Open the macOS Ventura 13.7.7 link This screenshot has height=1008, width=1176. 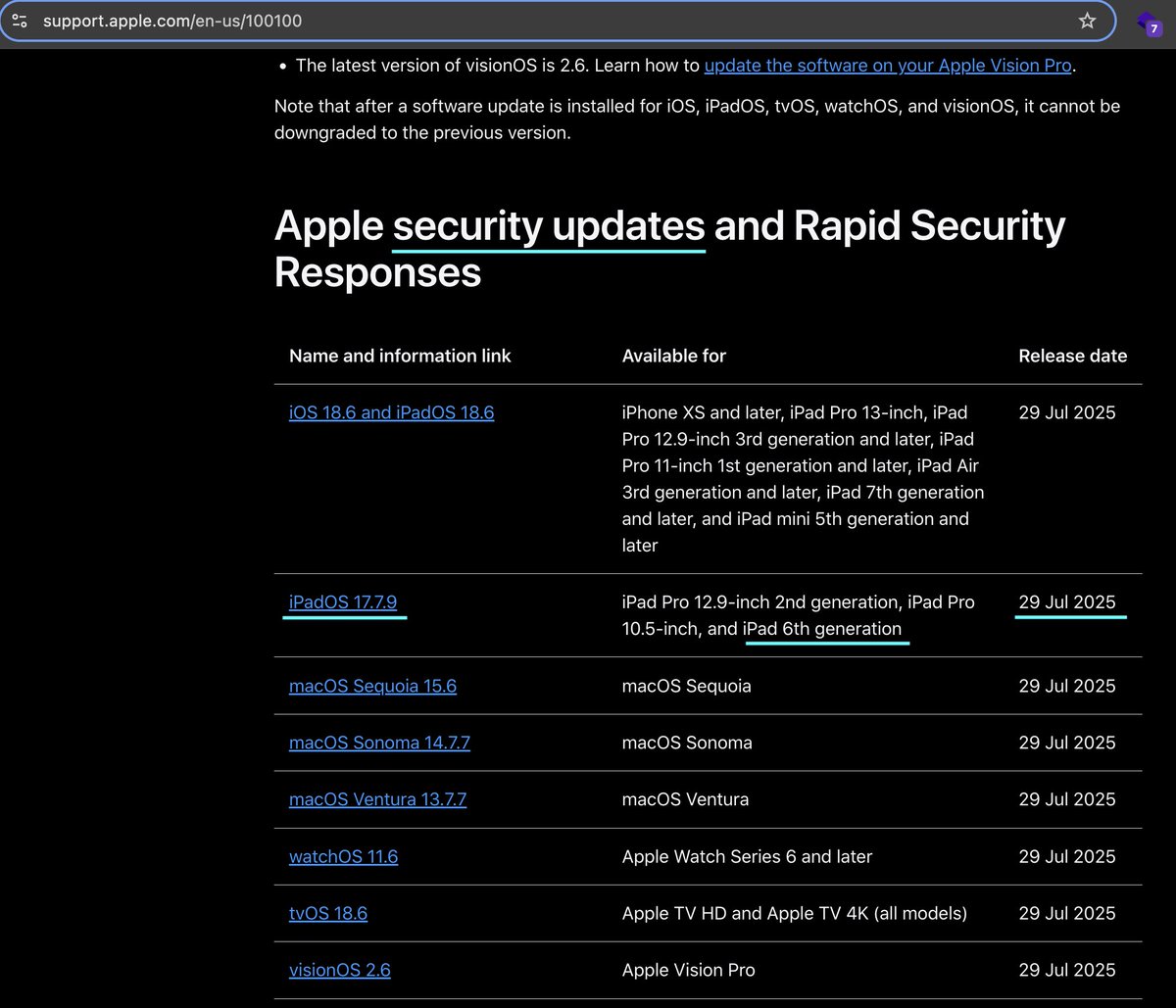click(x=377, y=799)
